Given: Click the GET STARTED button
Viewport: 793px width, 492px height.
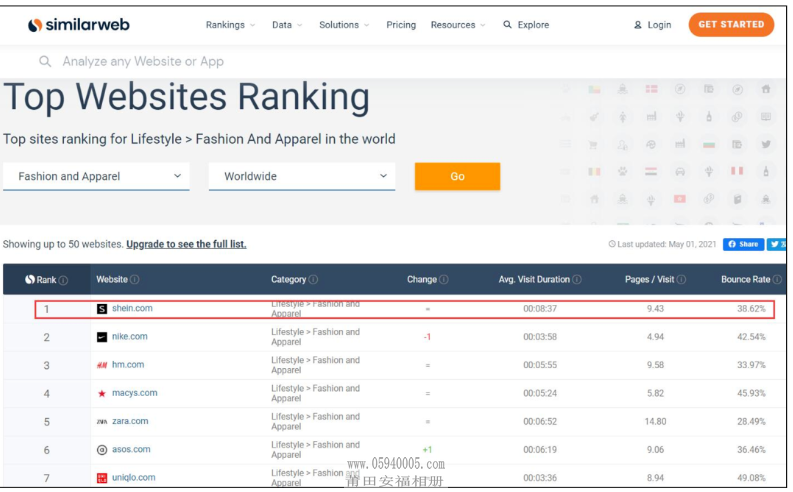Looking at the screenshot, I should coord(731,24).
